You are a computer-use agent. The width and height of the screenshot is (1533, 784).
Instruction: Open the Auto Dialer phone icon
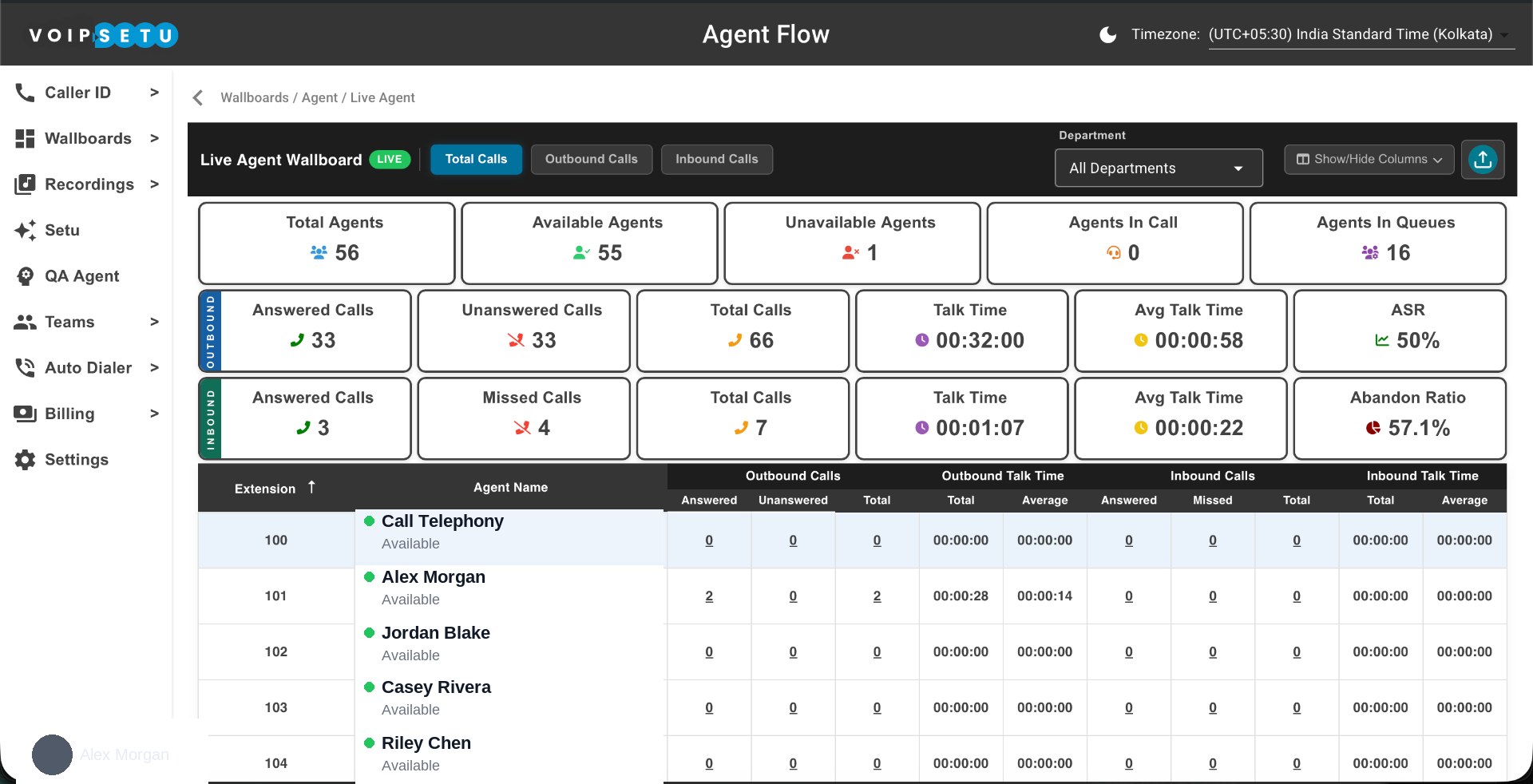tap(25, 368)
